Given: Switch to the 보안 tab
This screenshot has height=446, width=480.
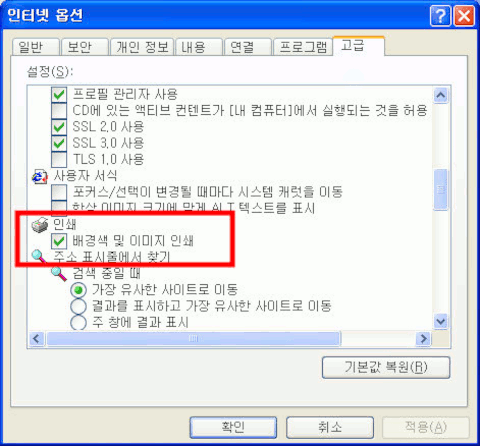Looking at the screenshot, I should [85, 47].
